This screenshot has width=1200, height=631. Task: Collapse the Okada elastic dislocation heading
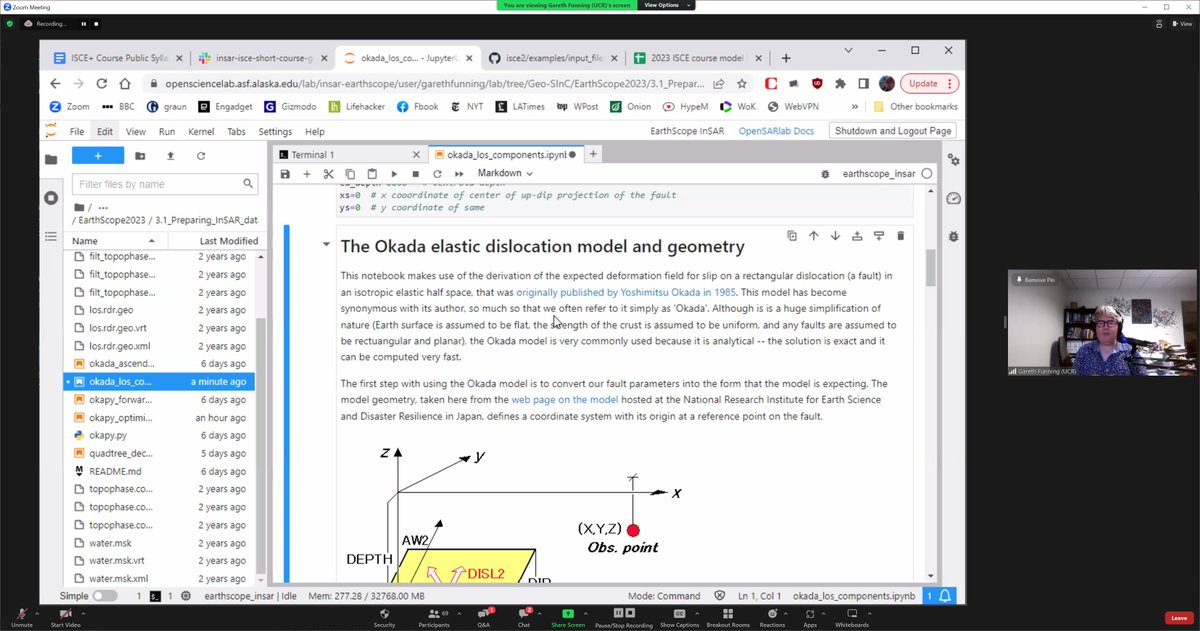coord(326,245)
